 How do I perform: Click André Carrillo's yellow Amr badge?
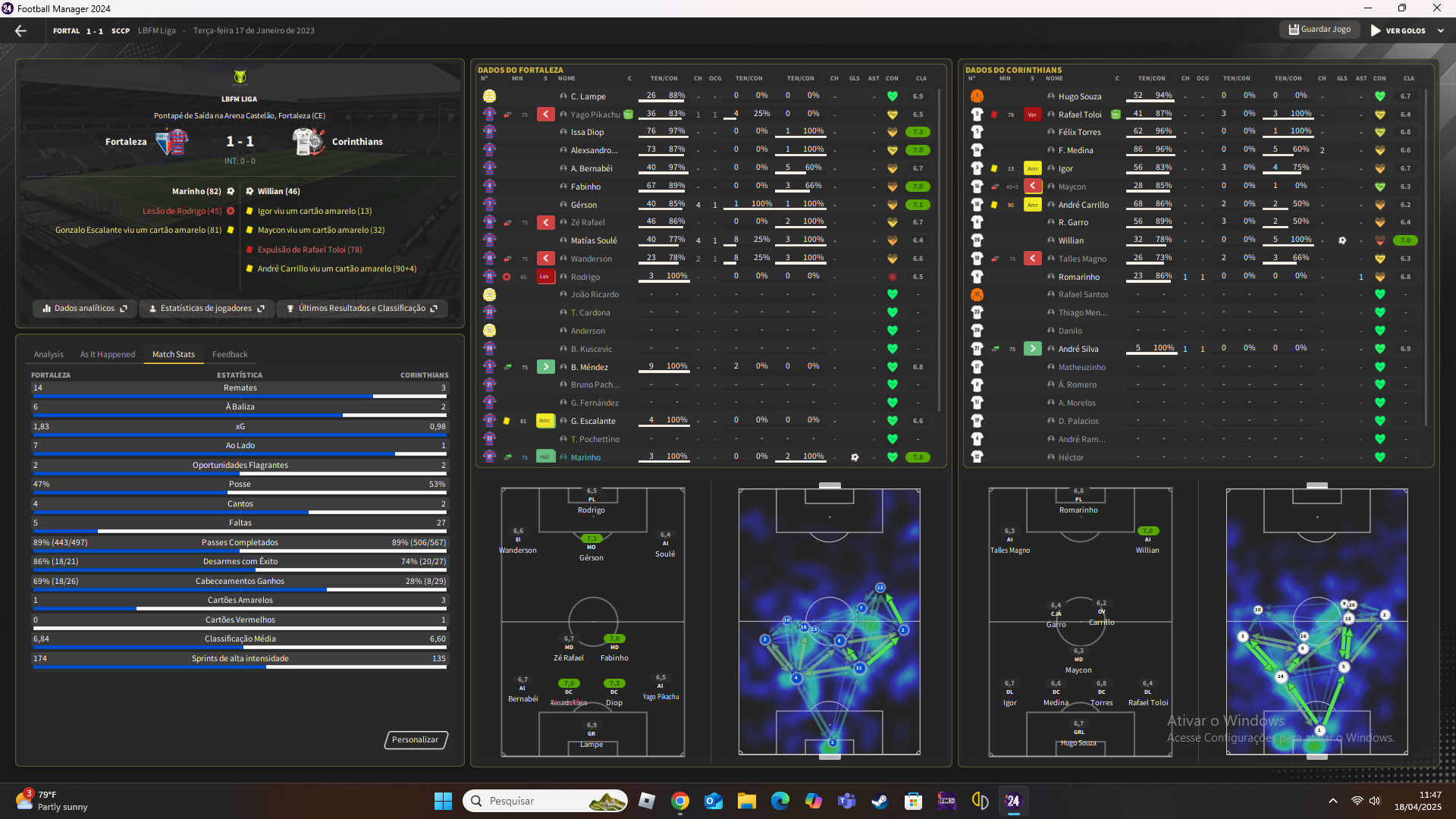click(x=1032, y=205)
